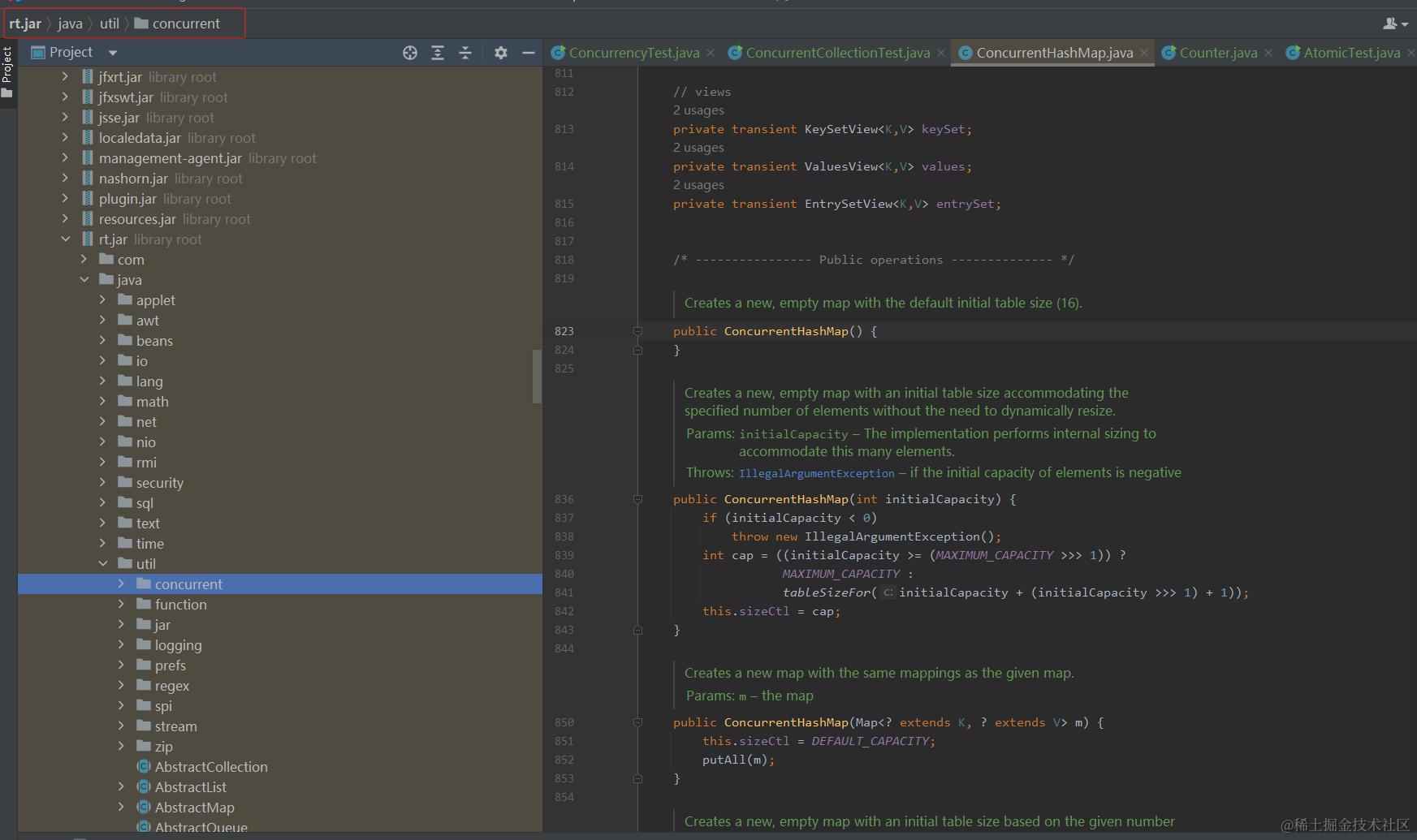Switch to ConcurrentCollectionTest.java tab
This screenshot has width=1417, height=840.
837,53
